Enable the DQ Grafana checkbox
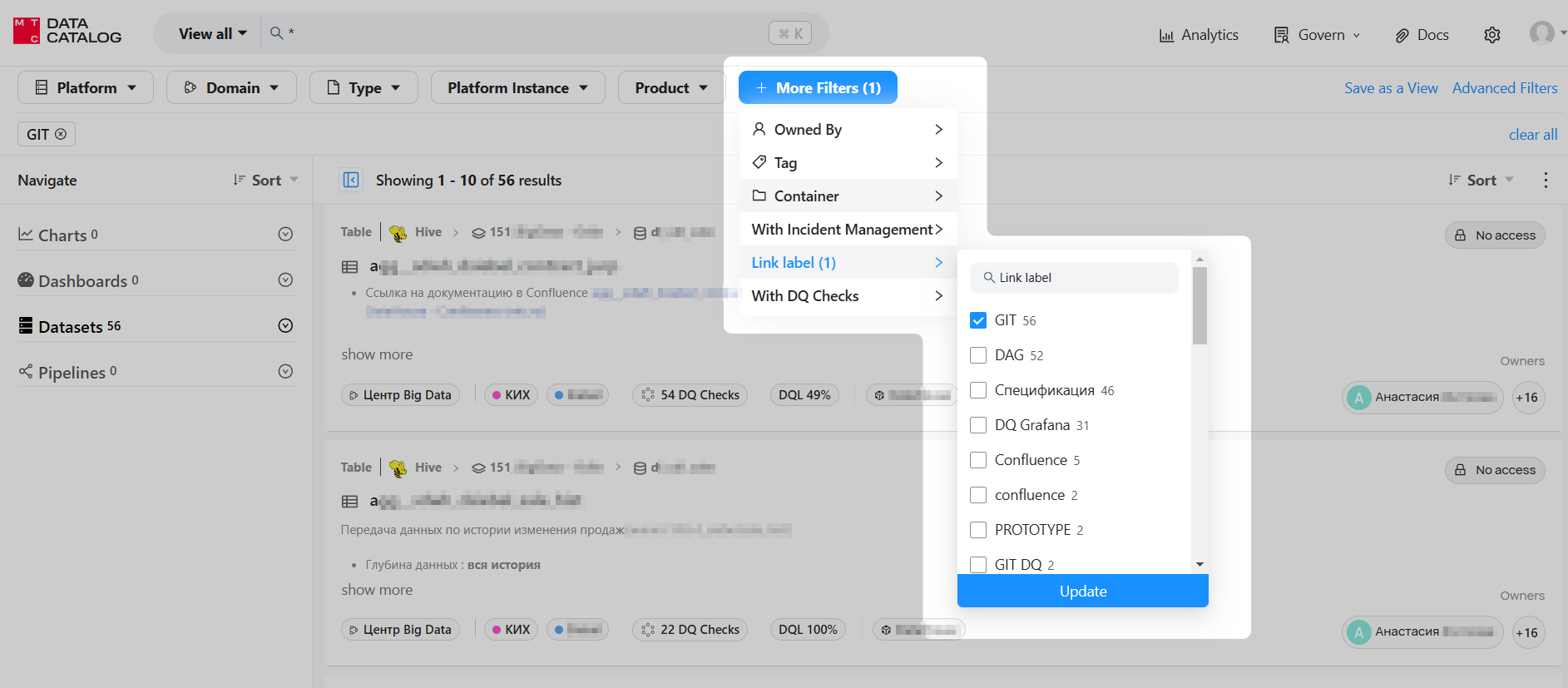The width and height of the screenshot is (1568, 688). point(978,425)
